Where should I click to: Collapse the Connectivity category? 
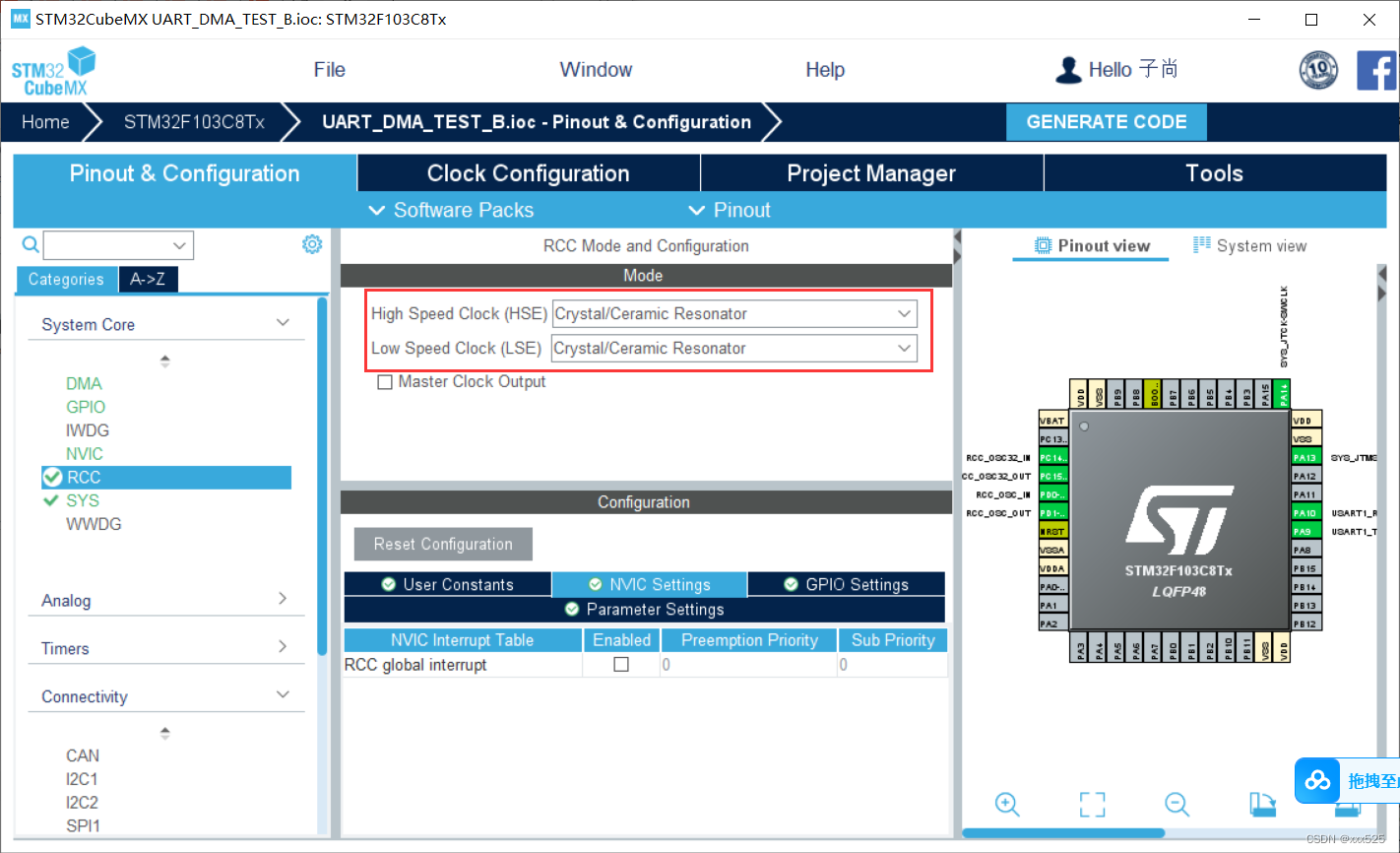(x=284, y=694)
